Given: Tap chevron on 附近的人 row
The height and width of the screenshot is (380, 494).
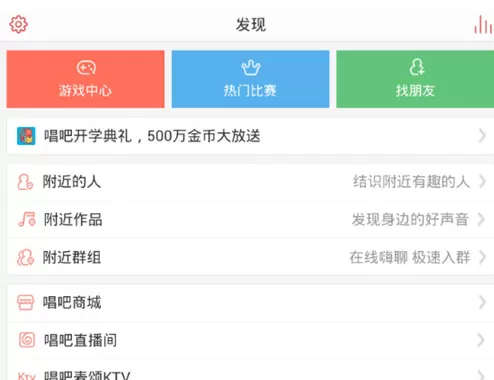Looking at the screenshot, I should tap(482, 182).
